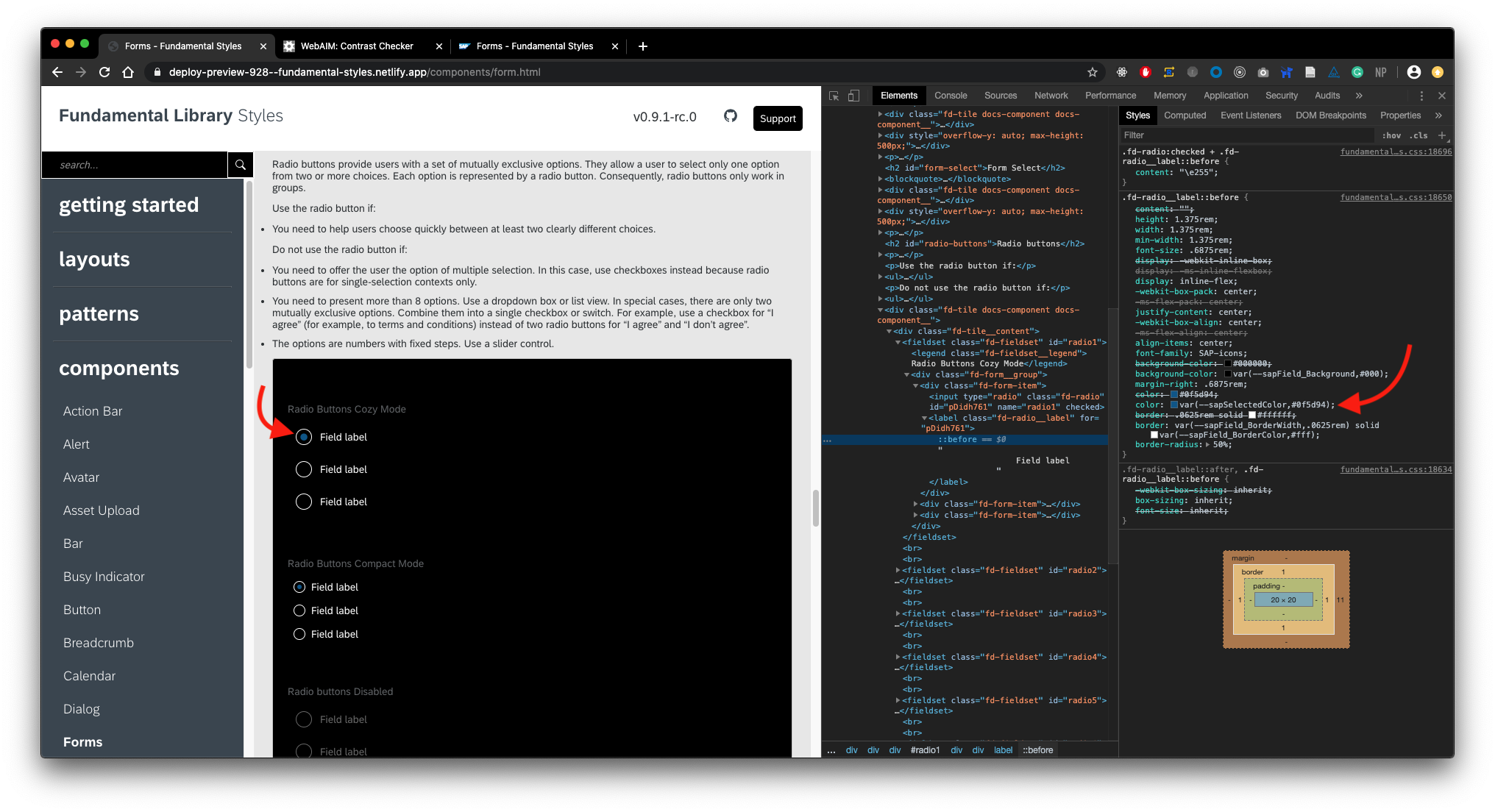This screenshot has width=1495, height=812.
Task: Open the DevTools three-dot customization menu
Action: click(1421, 96)
